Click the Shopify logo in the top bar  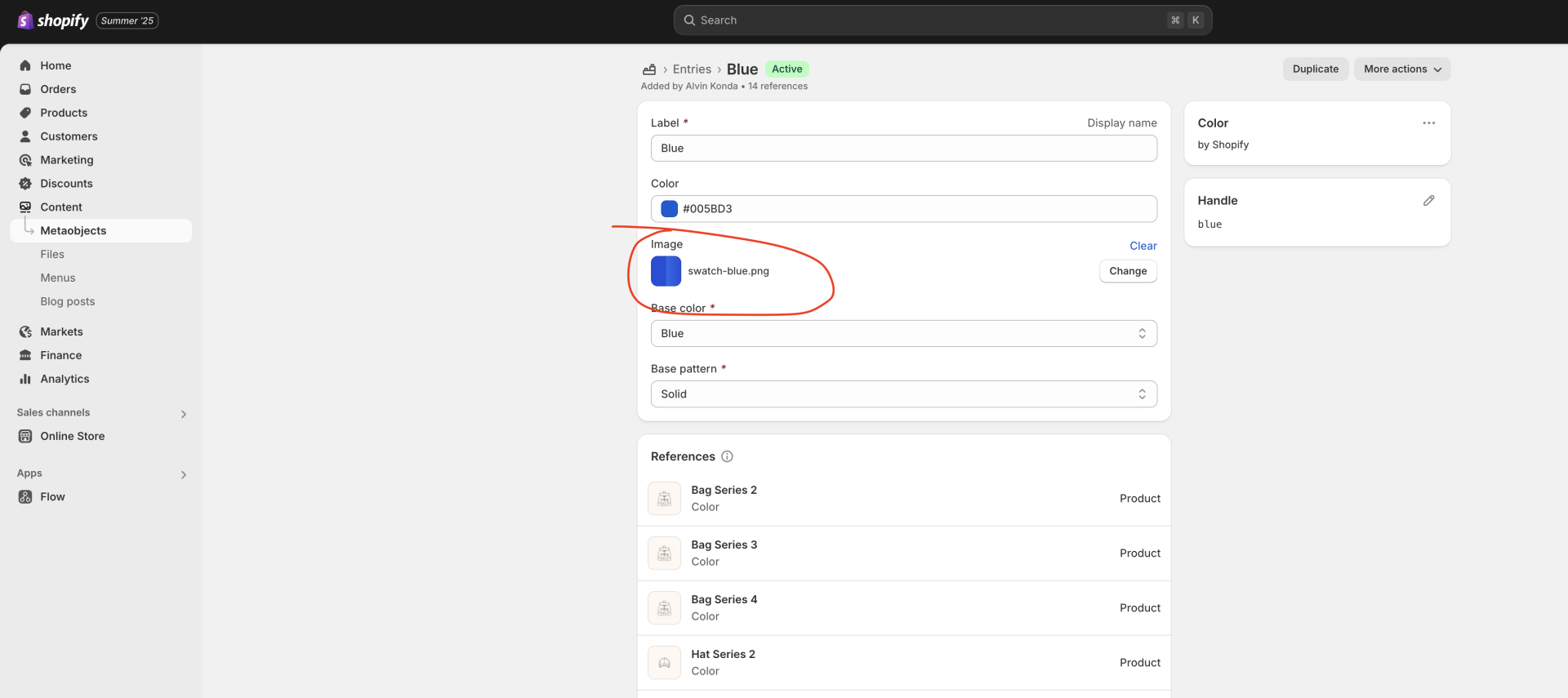pyautogui.click(x=53, y=20)
